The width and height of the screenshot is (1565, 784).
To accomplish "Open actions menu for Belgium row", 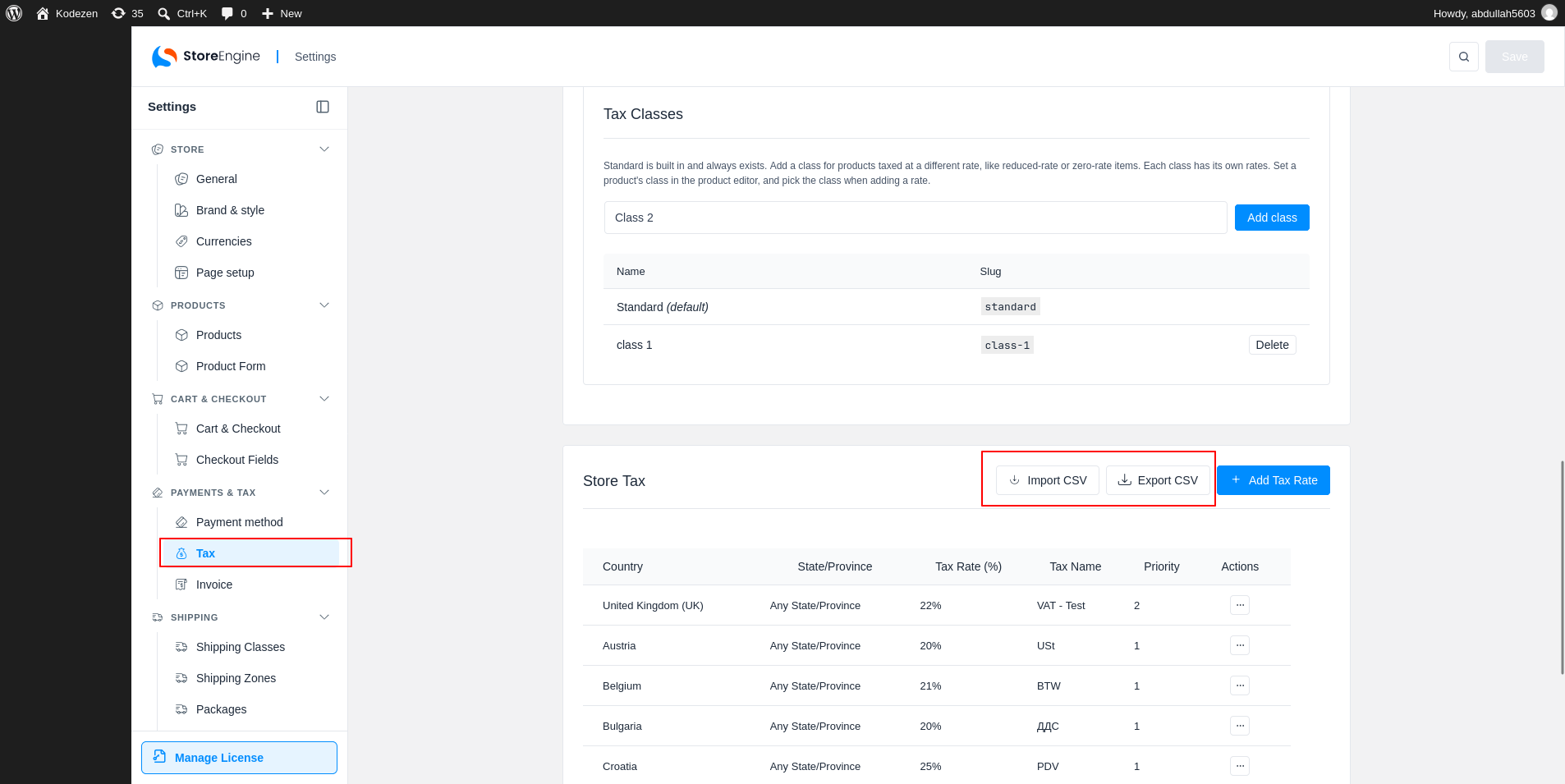I will [x=1240, y=685].
